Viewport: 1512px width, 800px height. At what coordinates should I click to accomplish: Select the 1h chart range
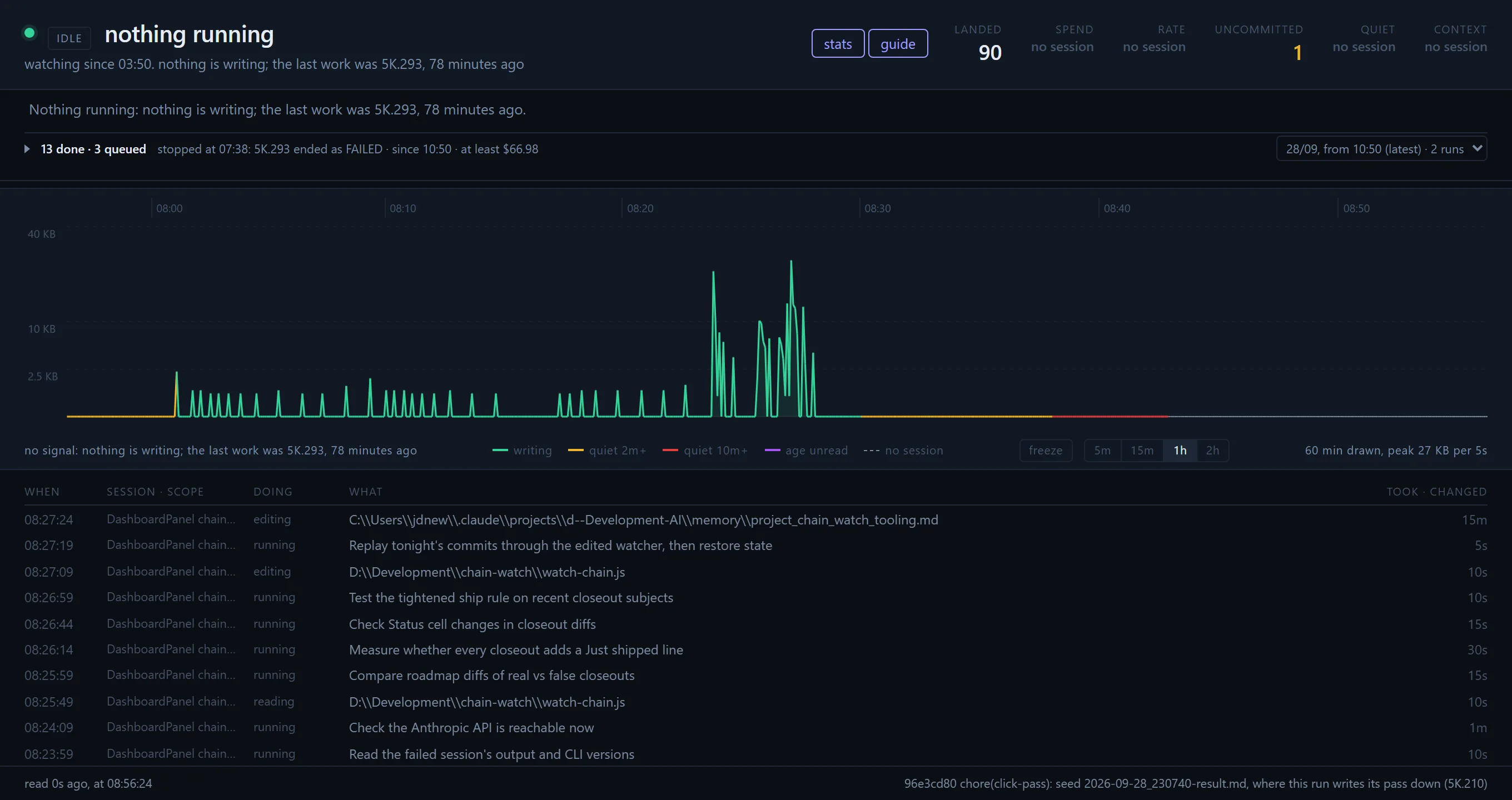1180,451
